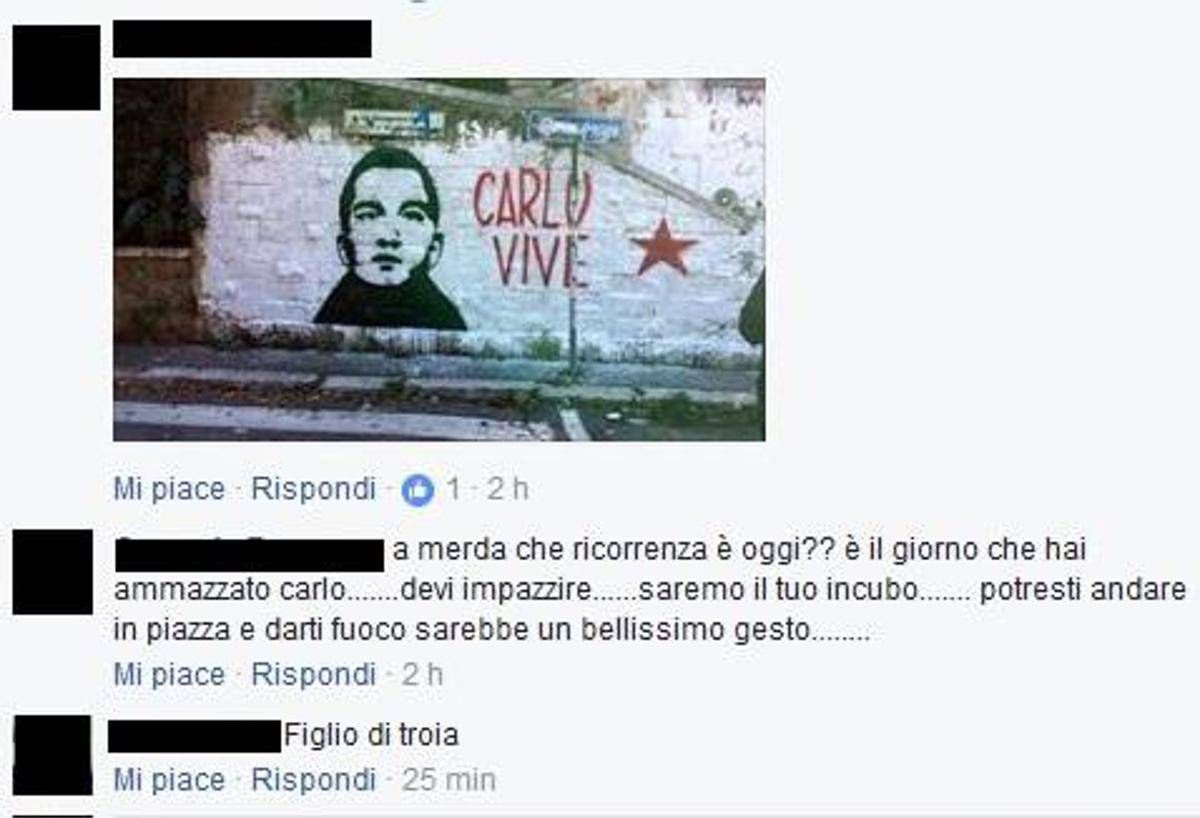1200x818 pixels.
Task: Open the profile picture of the photo commenter
Action: pyautogui.click(x=56, y=67)
